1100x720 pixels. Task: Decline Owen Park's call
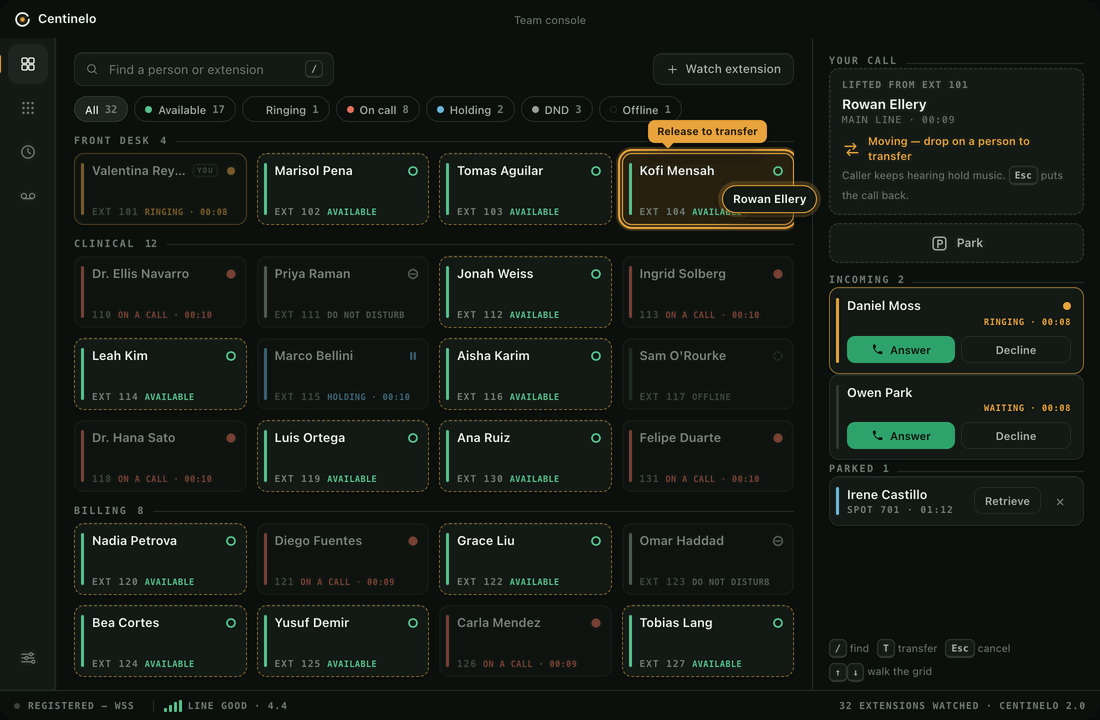(1015, 436)
